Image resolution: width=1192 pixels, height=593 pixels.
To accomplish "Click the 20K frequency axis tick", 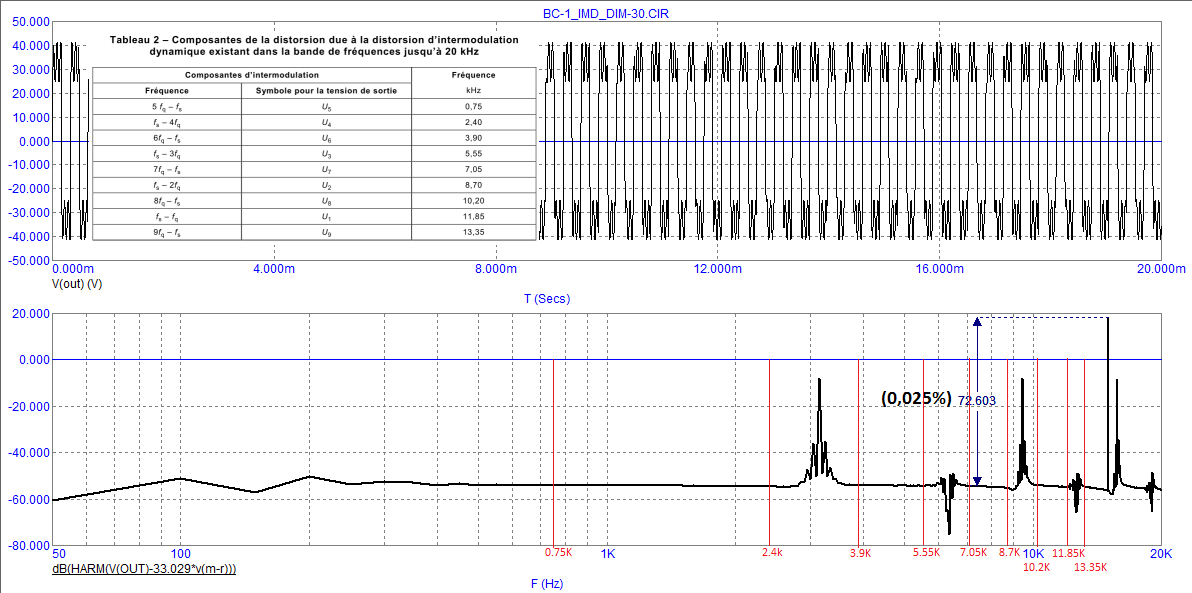I will pyautogui.click(x=1160, y=554).
